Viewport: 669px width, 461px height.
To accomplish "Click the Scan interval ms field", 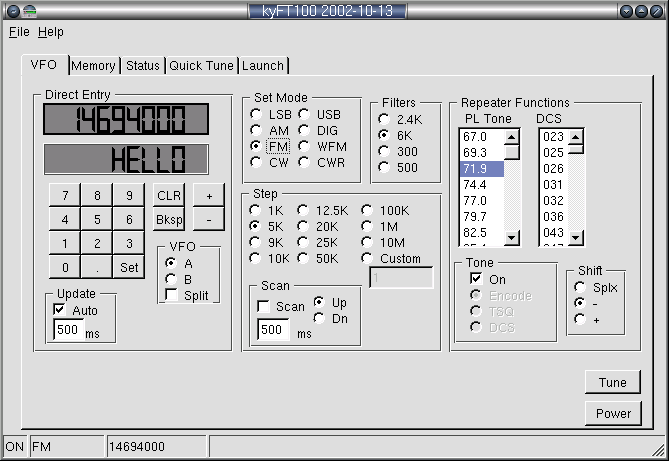I will (273, 329).
